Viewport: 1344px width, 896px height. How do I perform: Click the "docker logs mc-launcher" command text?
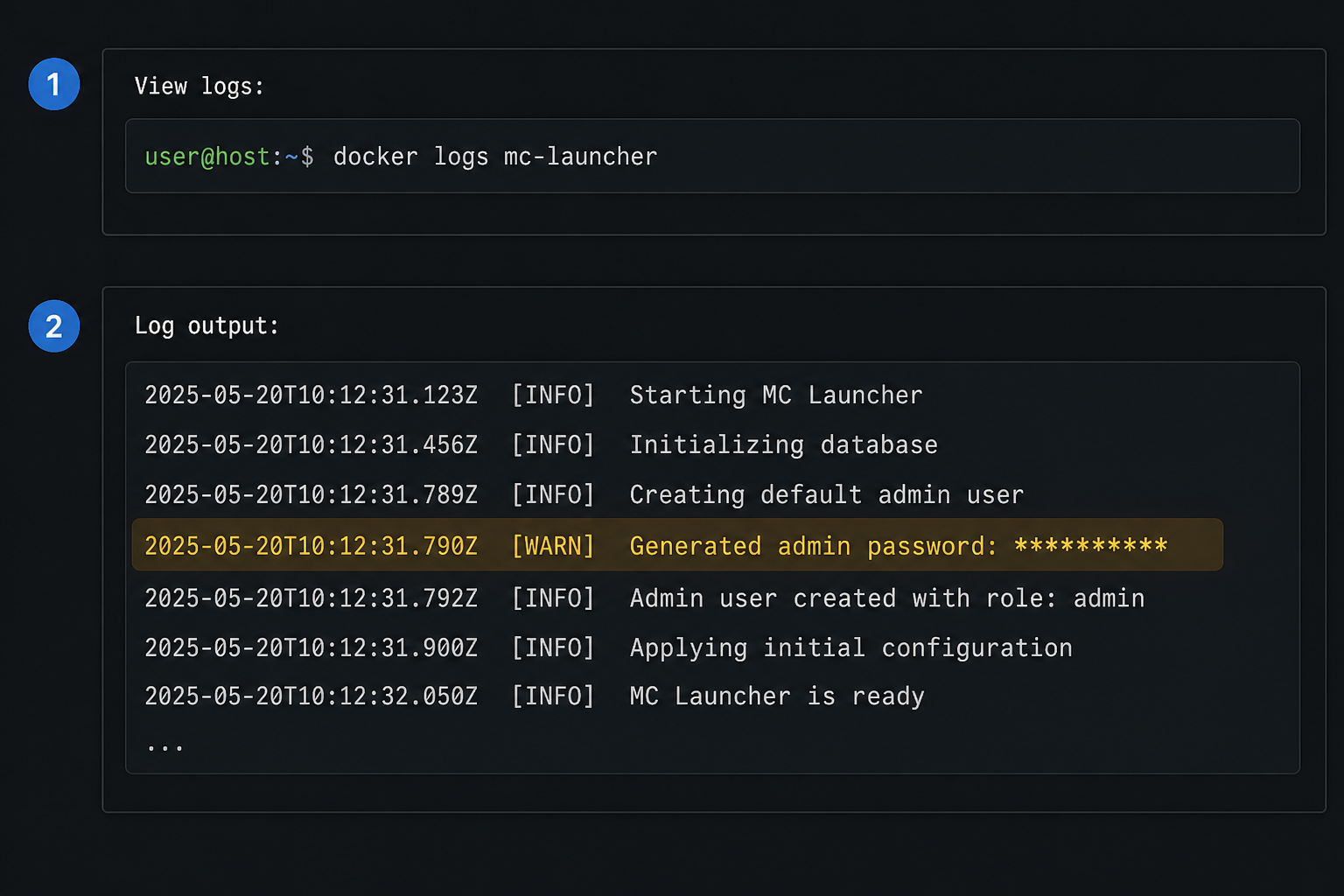tap(495, 157)
